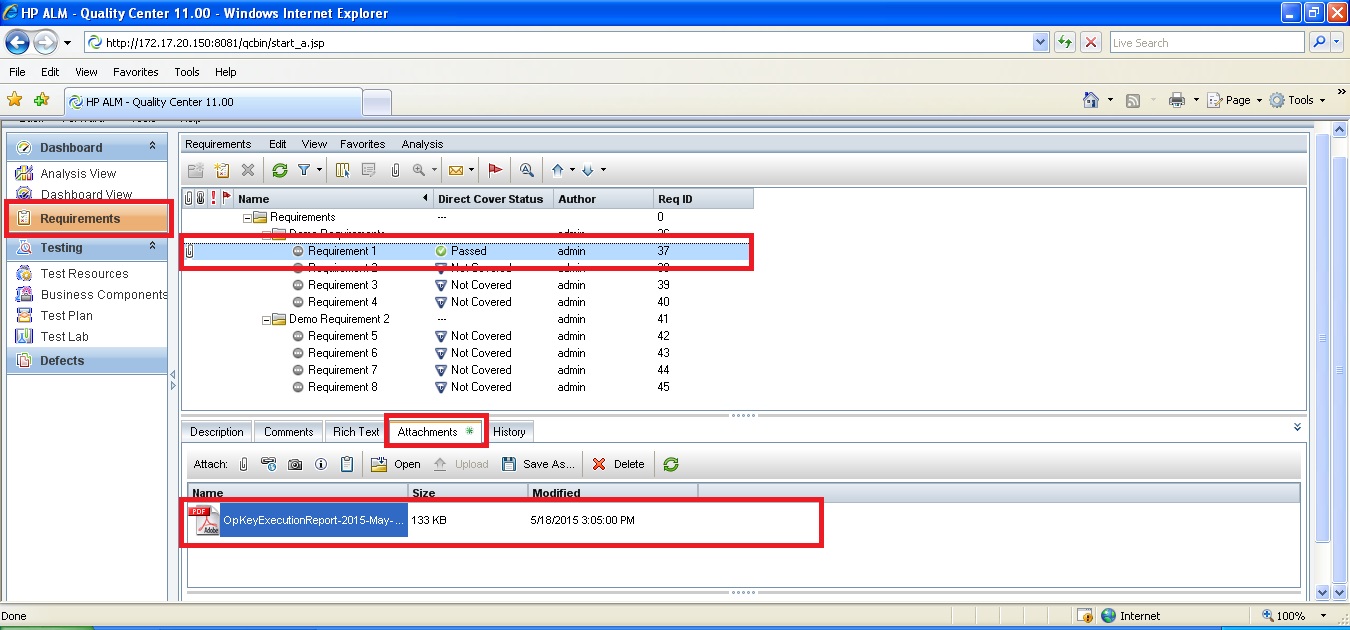Select the Attachments tab
This screenshot has height=630, width=1350.
coord(435,432)
